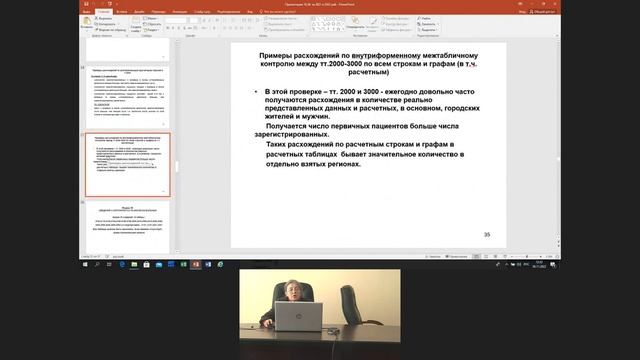
Task: Open the shapes gallery in Drawing group
Action: tap(327, 24)
